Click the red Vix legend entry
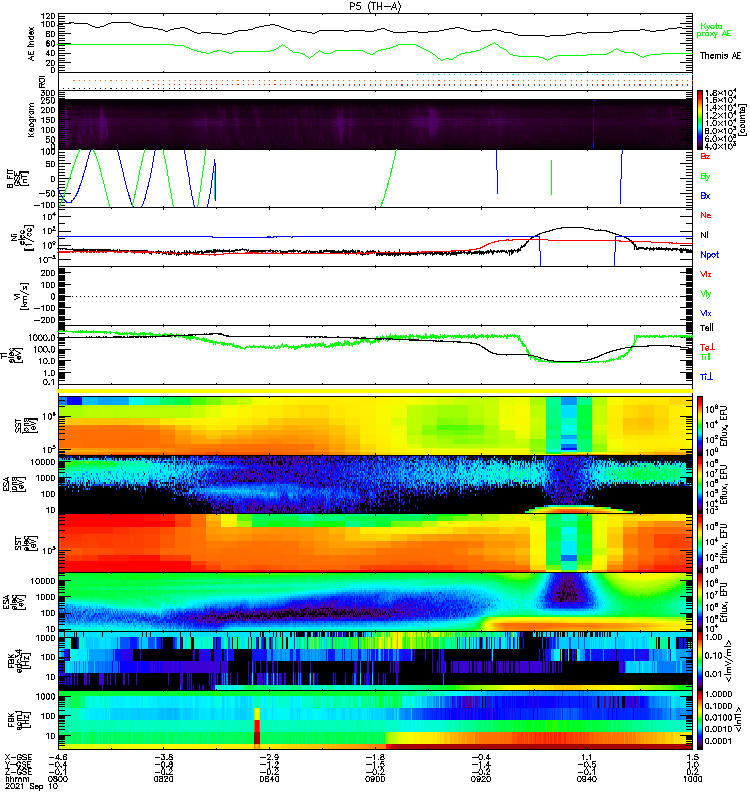Viewport: 750px width, 800px height. [706, 274]
